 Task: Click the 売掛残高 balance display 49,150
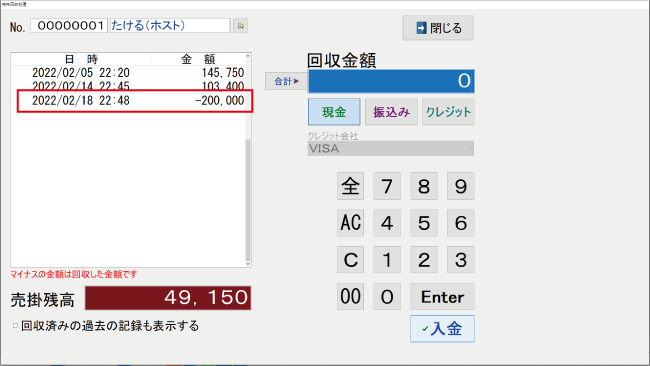[168, 298]
